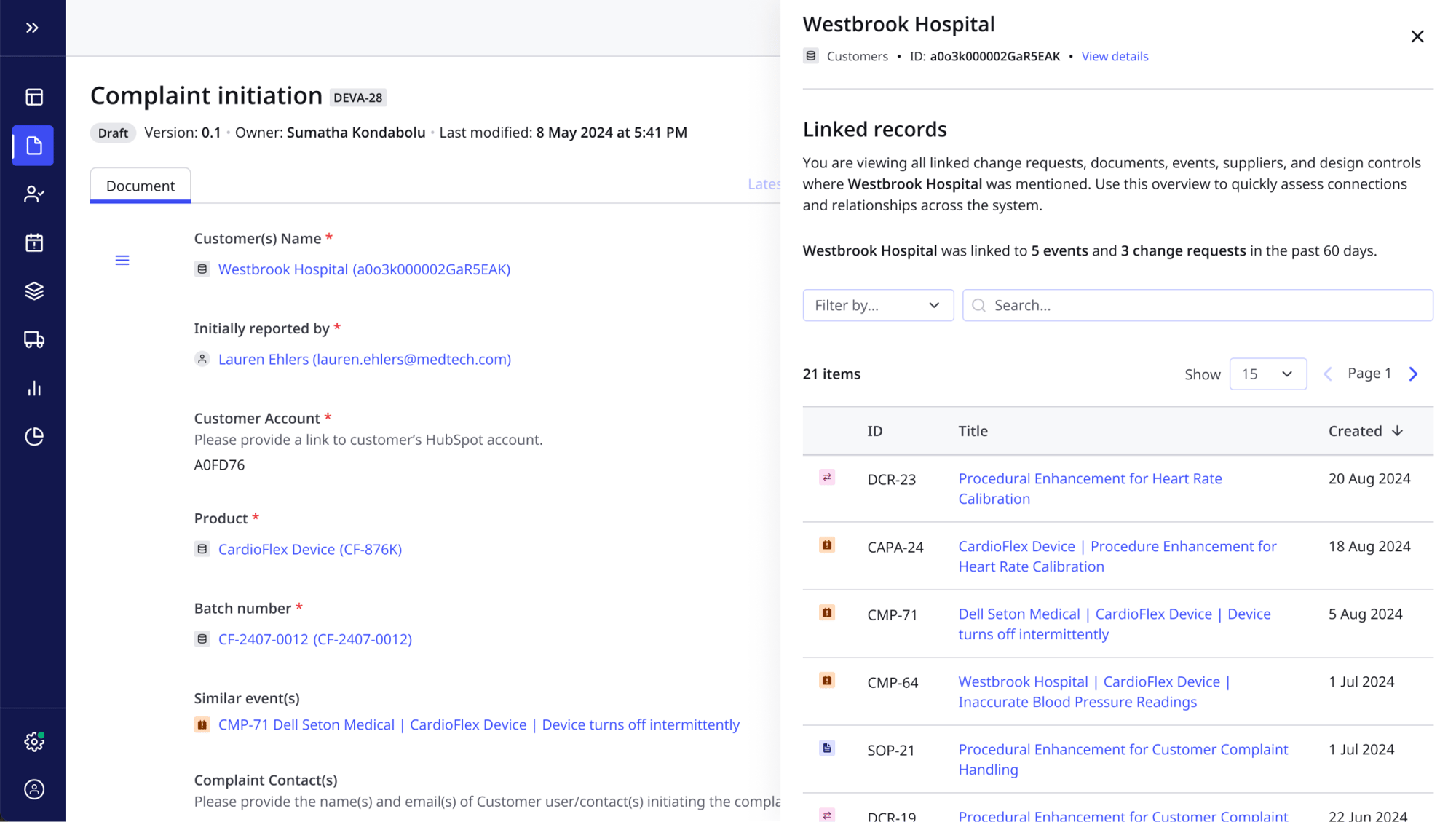
Task: Open the Filter by dropdown
Action: 877,305
